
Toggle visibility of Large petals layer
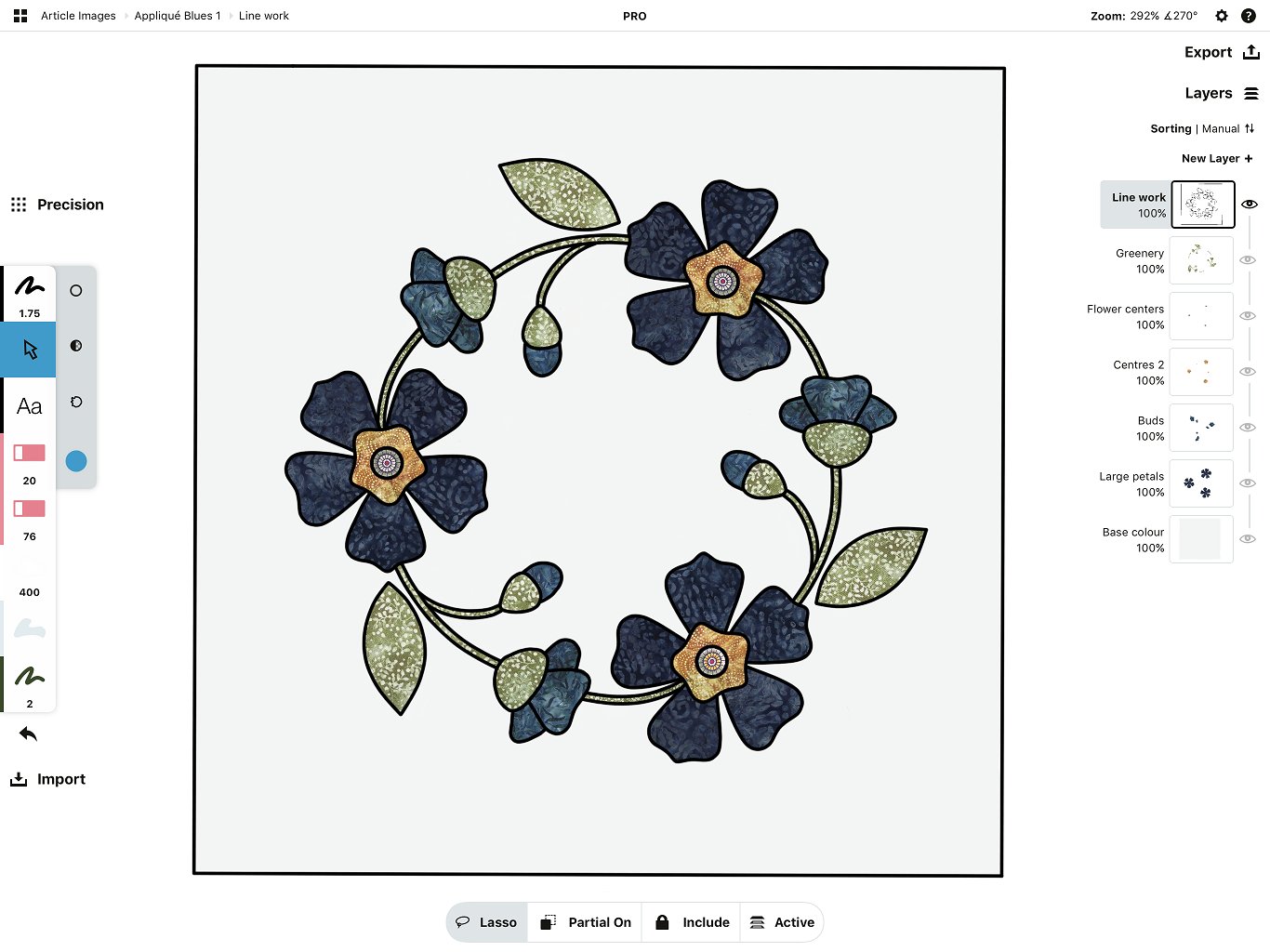pos(1249,483)
